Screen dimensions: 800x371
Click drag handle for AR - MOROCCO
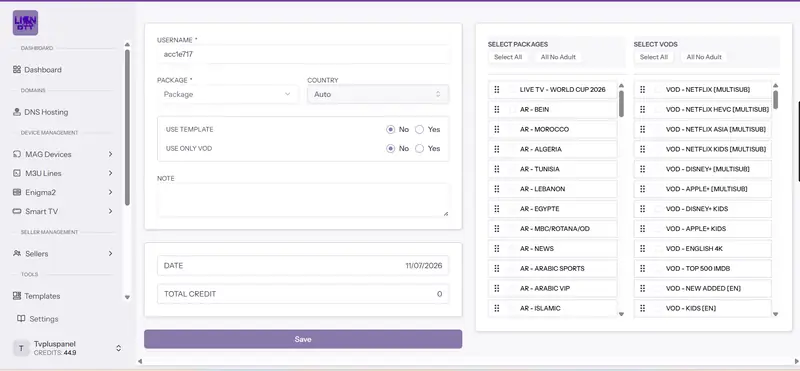click(x=497, y=129)
